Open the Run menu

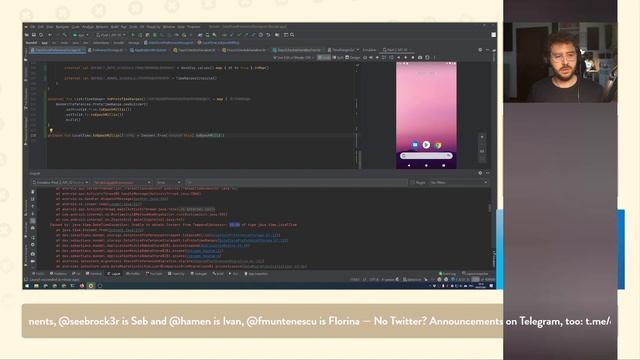[123, 27]
